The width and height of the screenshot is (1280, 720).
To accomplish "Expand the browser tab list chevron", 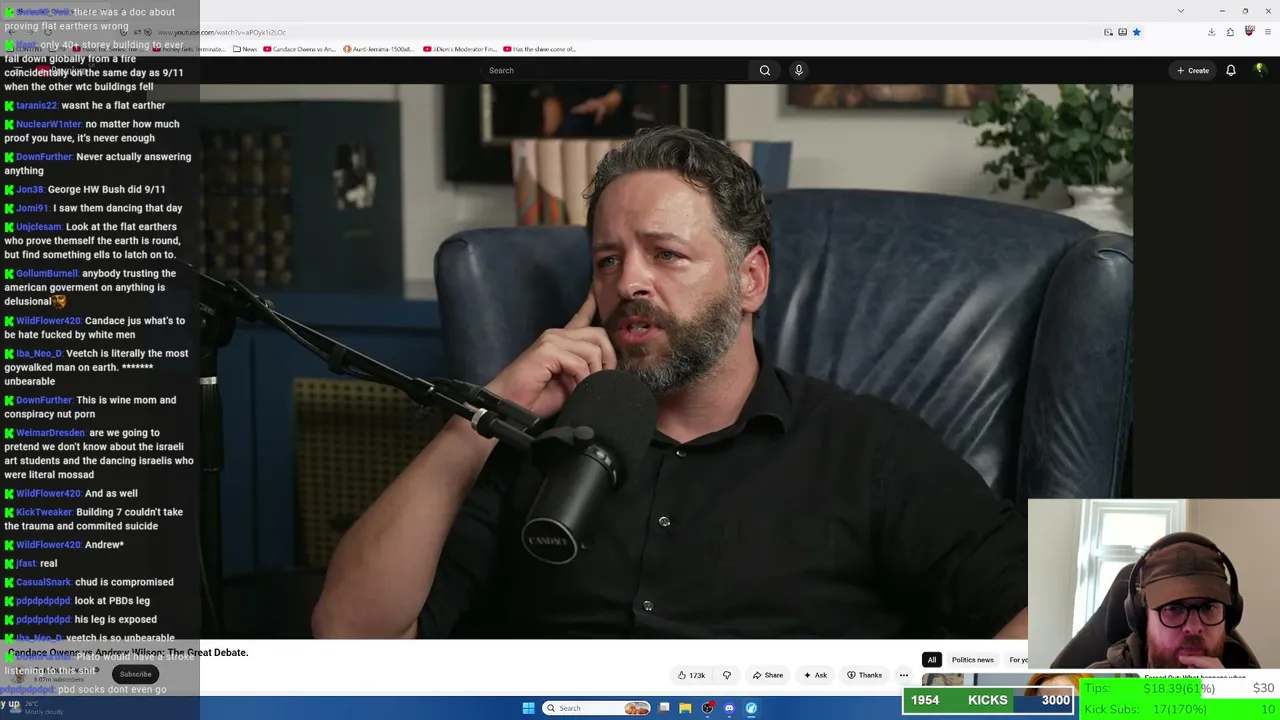I will (x=1181, y=11).
